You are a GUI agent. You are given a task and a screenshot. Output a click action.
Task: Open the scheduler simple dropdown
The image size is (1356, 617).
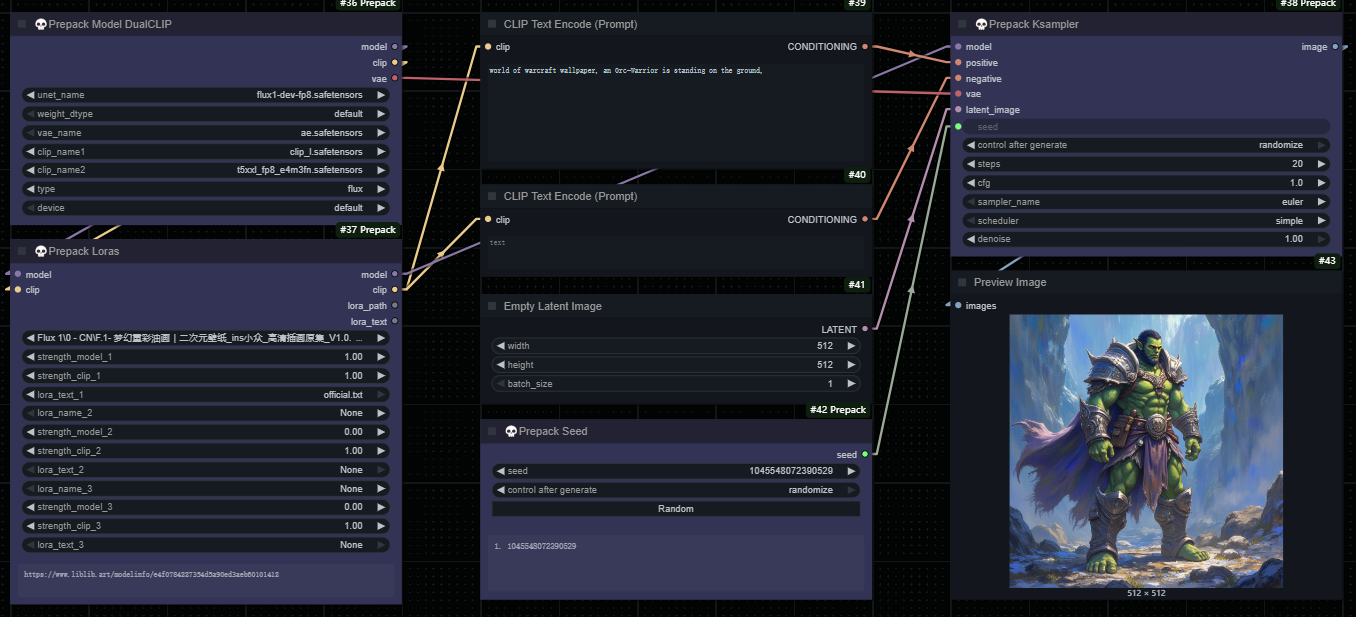coord(1146,221)
